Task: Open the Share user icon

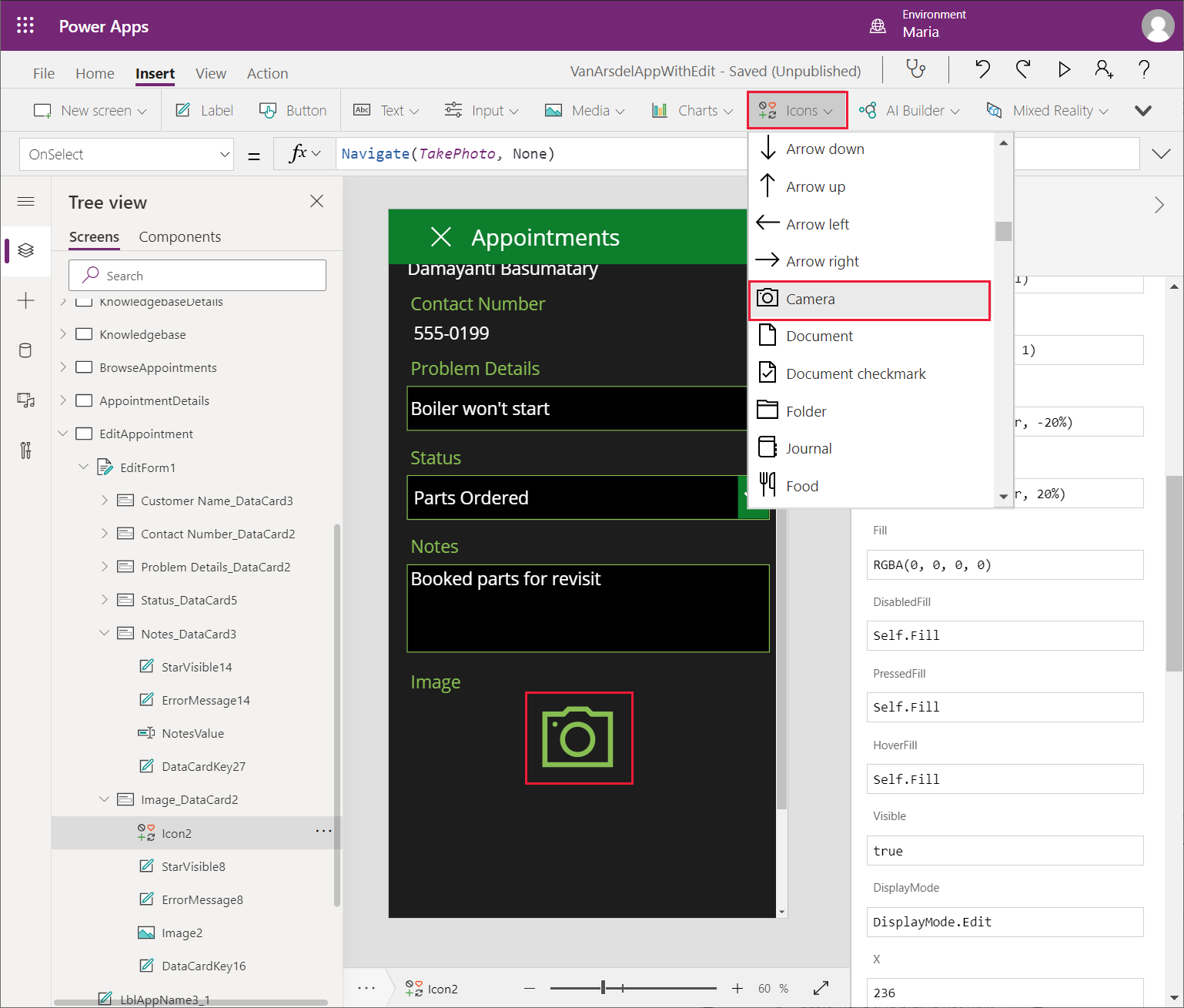Action: tap(1103, 69)
